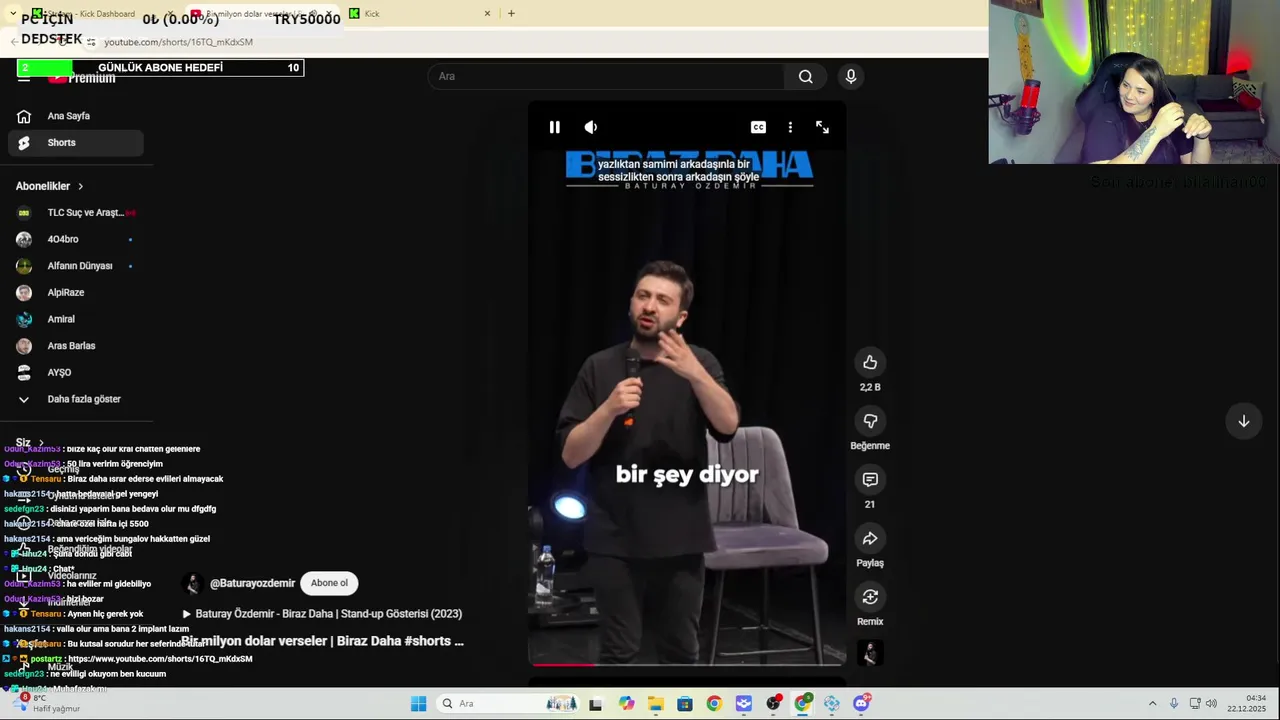
Task: Open @Baturayozdemir channel name
Action: pyautogui.click(x=252, y=583)
